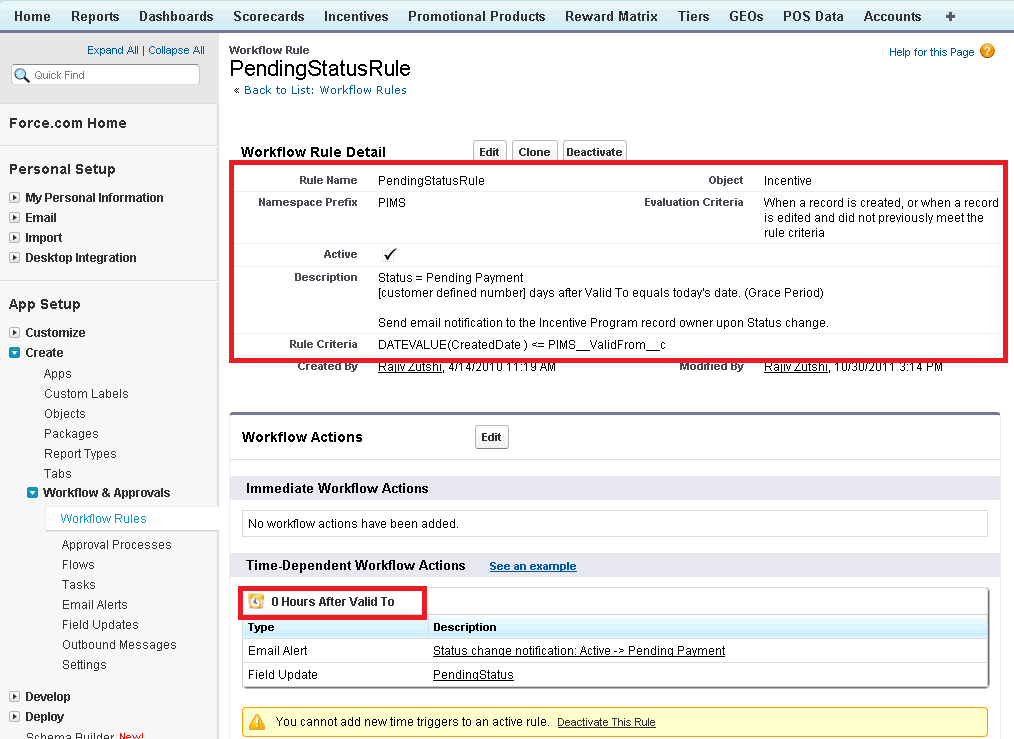
Task: Open the PendingStatus field update link
Action: tap(473, 675)
